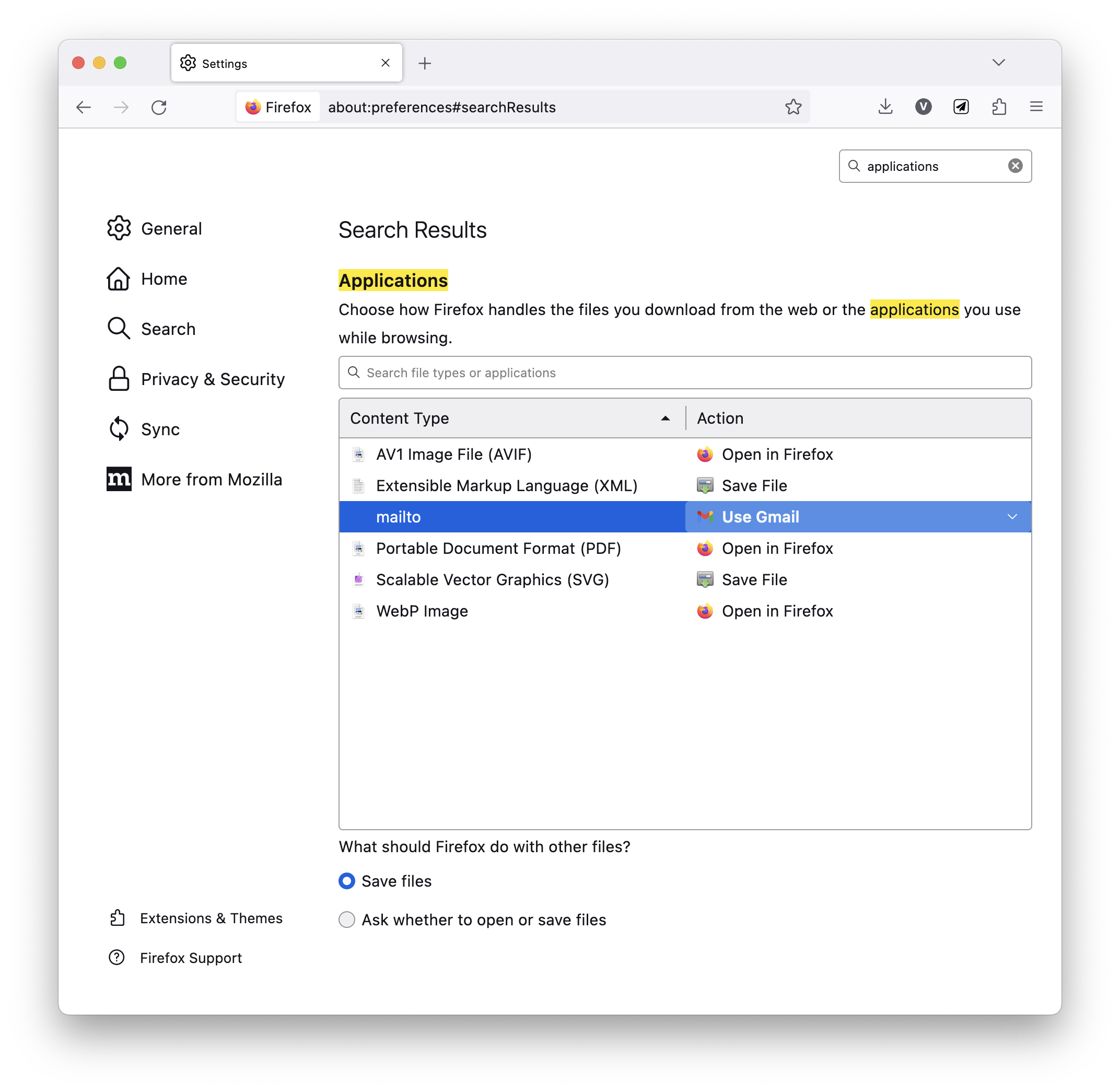Open the application hamburger menu
Viewport: 1120px width, 1092px height.
pos(1036,107)
